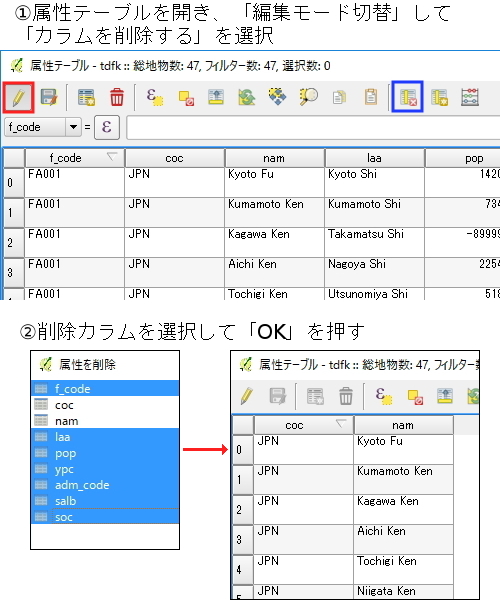Click laa column header
The height and width of the screenshot is (600, 500).
tap(375, 158)
